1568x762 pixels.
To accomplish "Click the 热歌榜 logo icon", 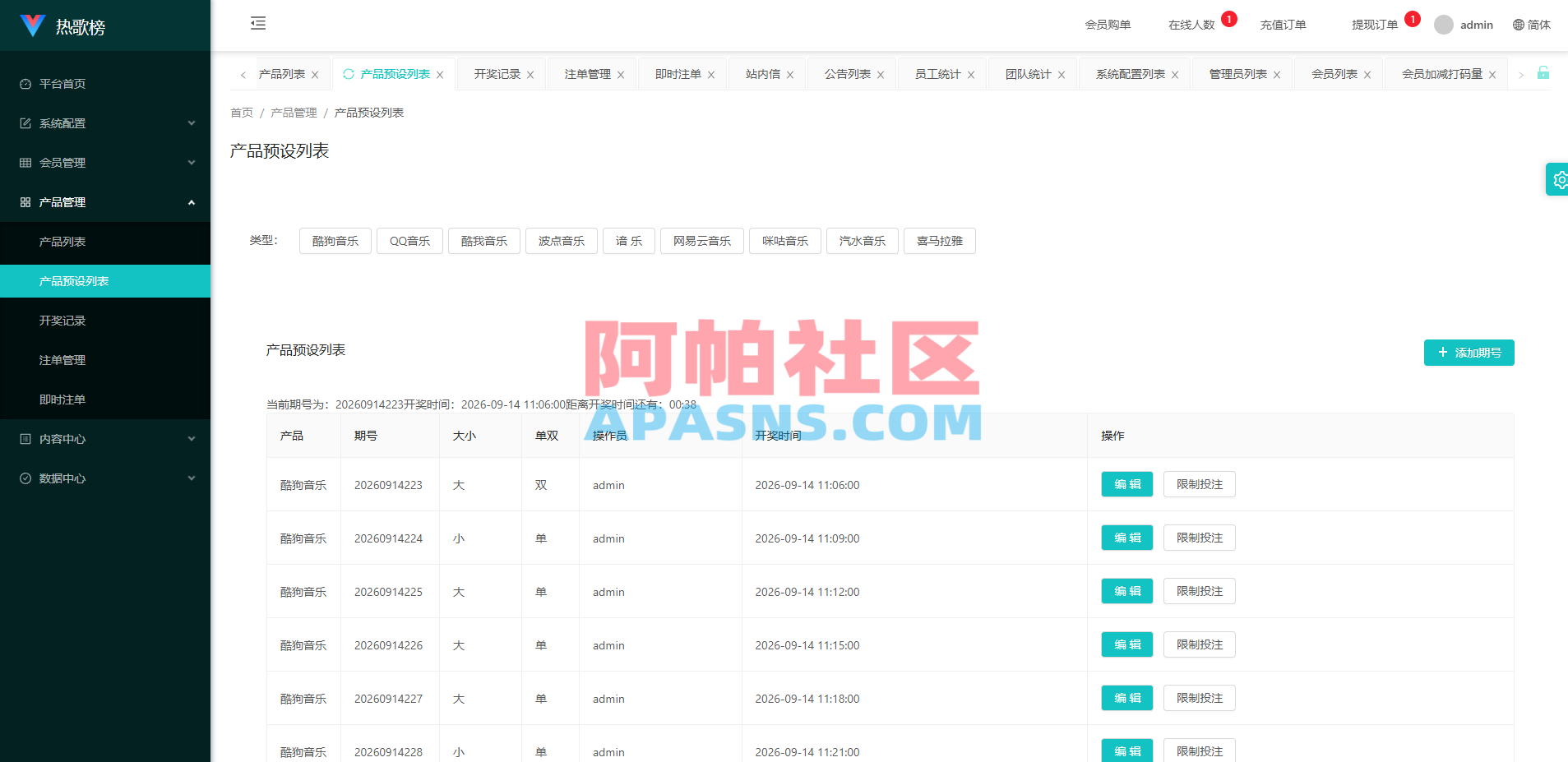I will coord(32,25).
